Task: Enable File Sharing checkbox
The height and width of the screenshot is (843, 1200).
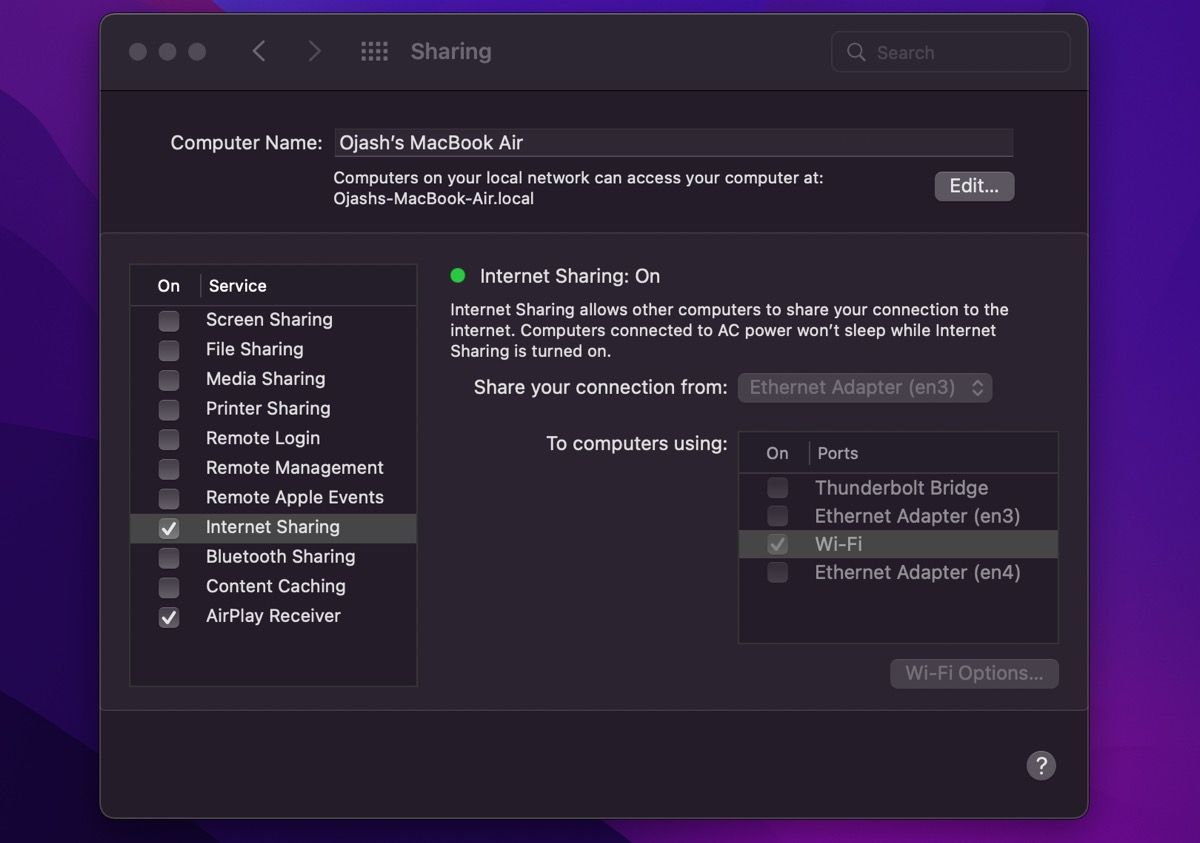Action: pyautogui.click(x=169, y=350)
